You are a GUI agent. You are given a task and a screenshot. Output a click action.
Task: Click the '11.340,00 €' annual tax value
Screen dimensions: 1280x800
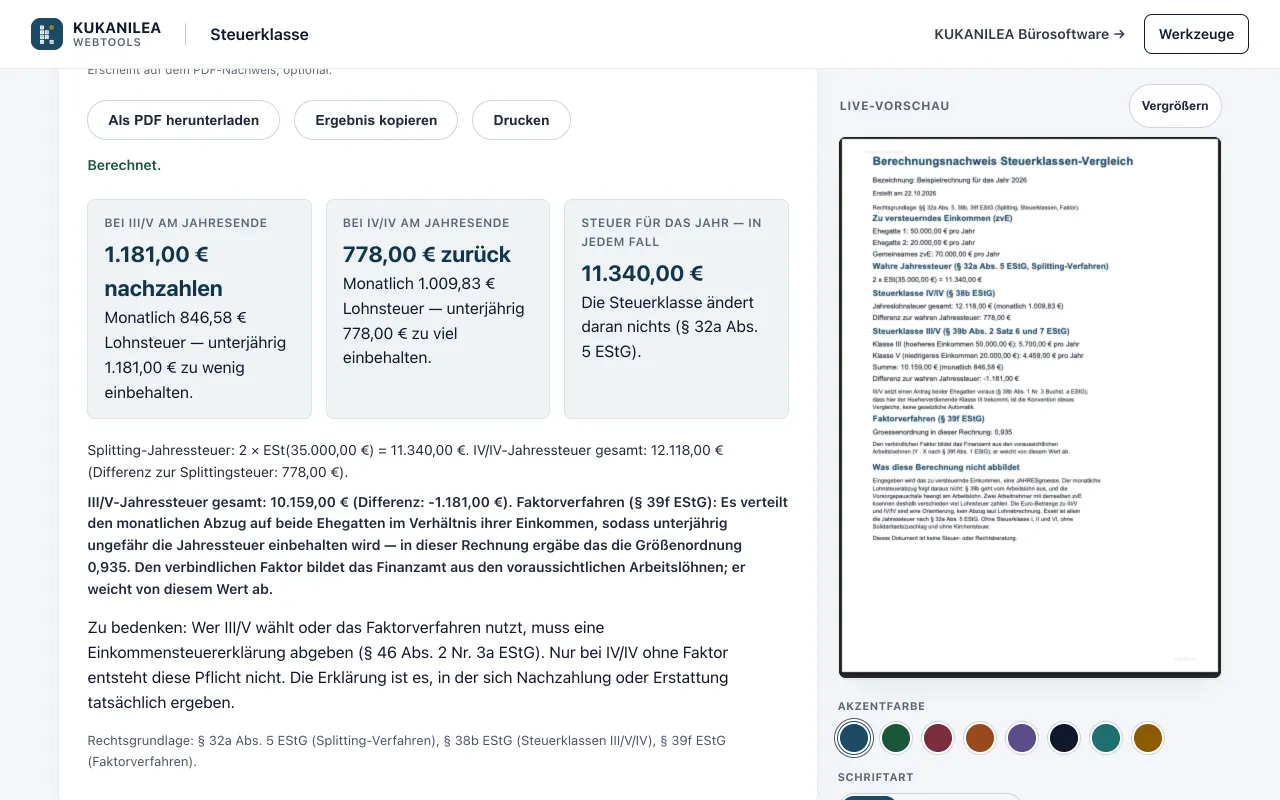[x=642, y=273]
